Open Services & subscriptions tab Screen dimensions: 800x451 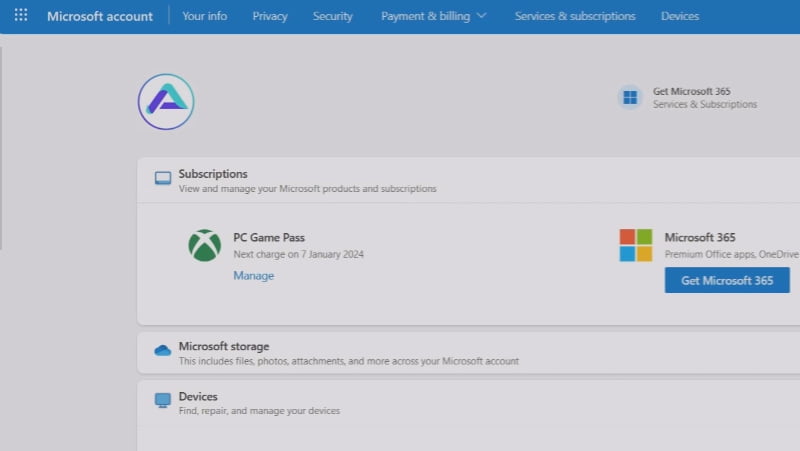click(575, 16)
